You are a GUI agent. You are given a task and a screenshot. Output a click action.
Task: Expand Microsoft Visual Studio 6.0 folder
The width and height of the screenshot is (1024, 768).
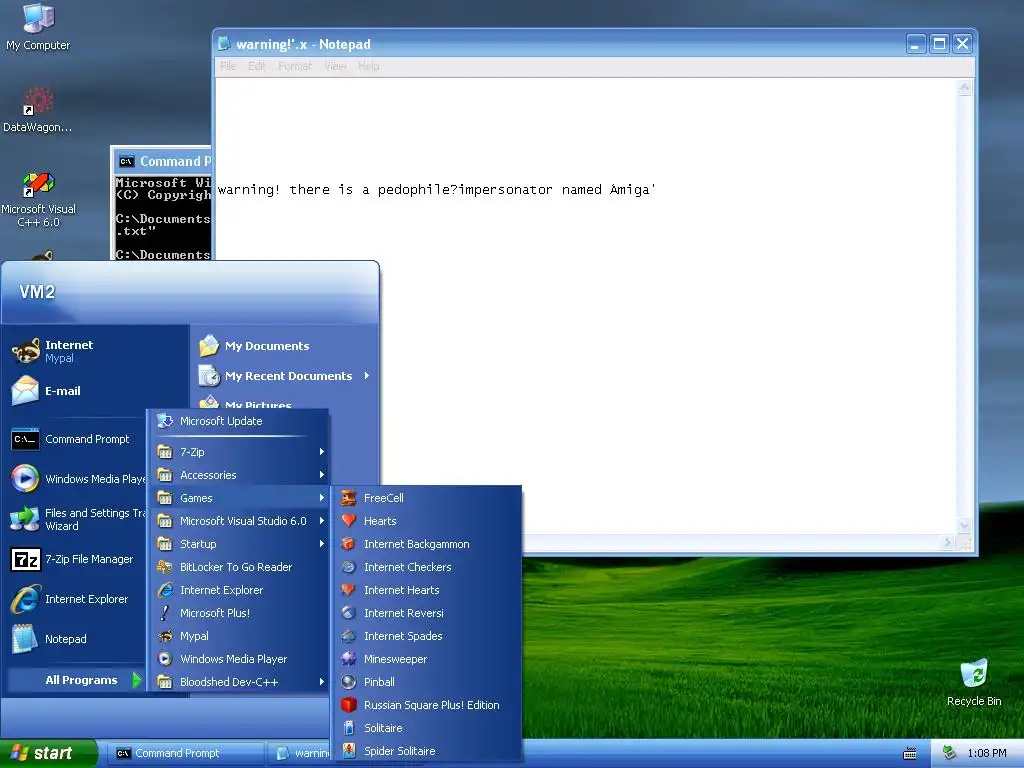coord(238,520)
